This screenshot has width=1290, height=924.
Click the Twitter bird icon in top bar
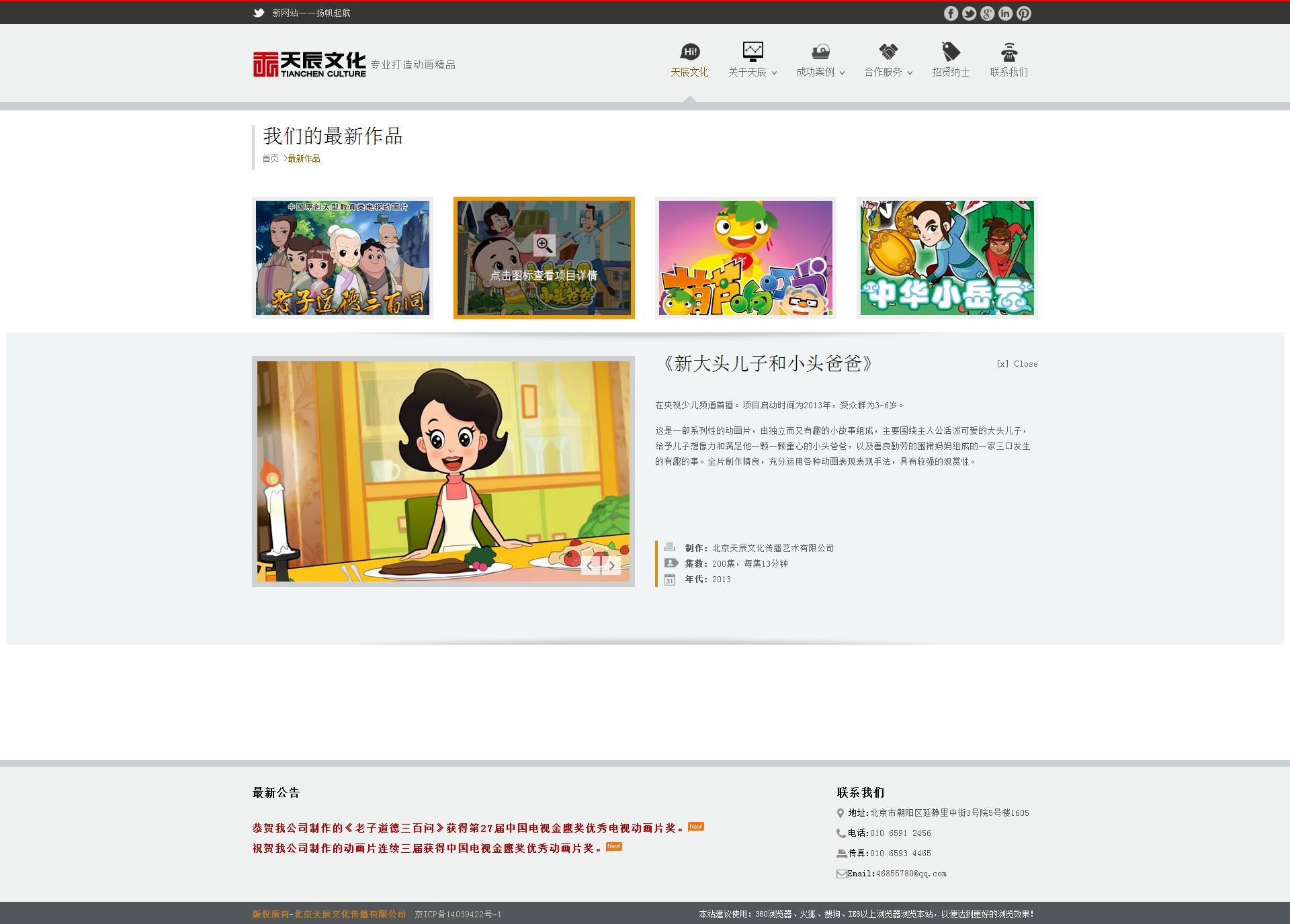point(259,13)
